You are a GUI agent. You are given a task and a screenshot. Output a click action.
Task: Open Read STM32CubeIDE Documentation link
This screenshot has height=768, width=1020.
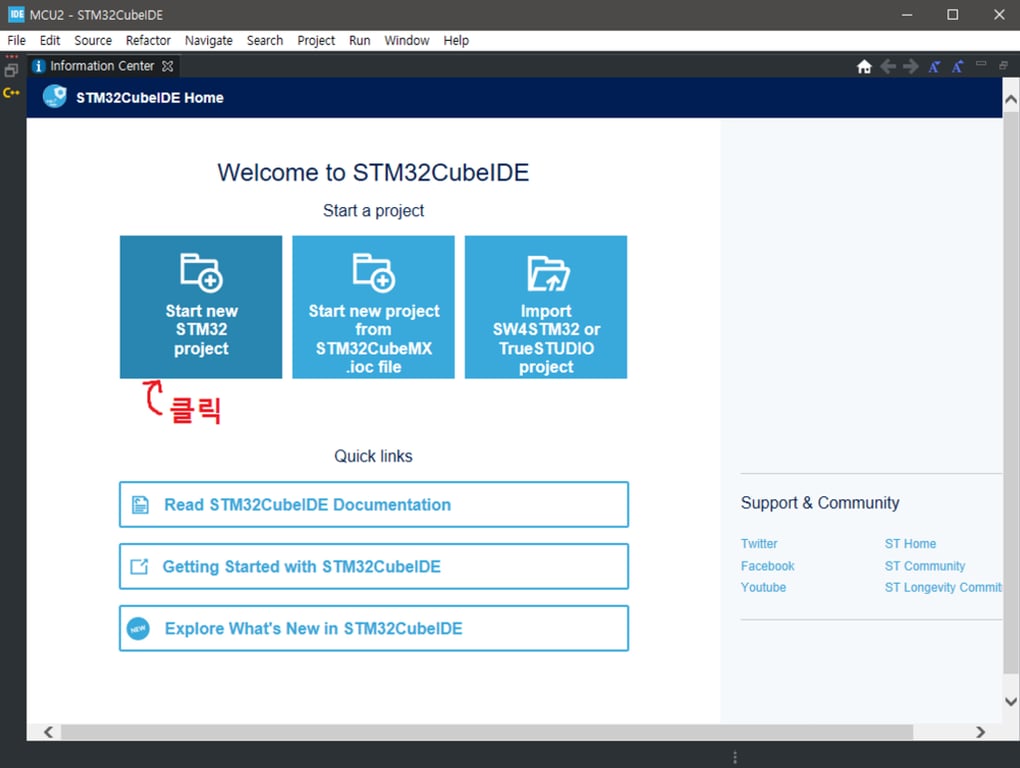[373, 505]
